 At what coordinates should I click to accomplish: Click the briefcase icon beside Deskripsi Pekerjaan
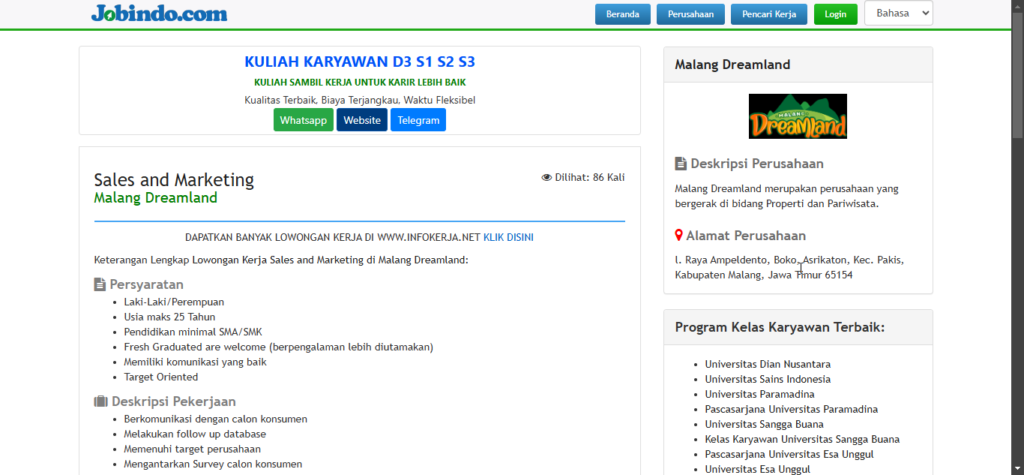[x=101, y=401]
